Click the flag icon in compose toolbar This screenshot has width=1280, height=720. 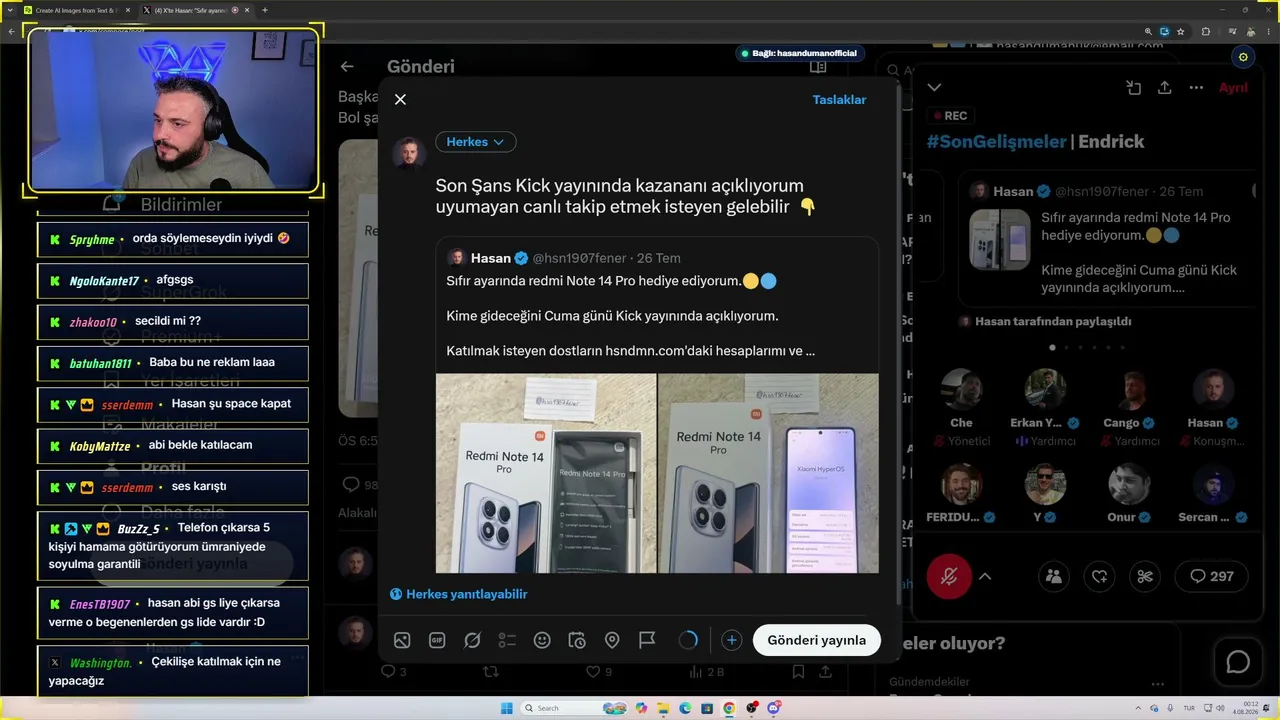pyautogui.click(x=647, y=640)
